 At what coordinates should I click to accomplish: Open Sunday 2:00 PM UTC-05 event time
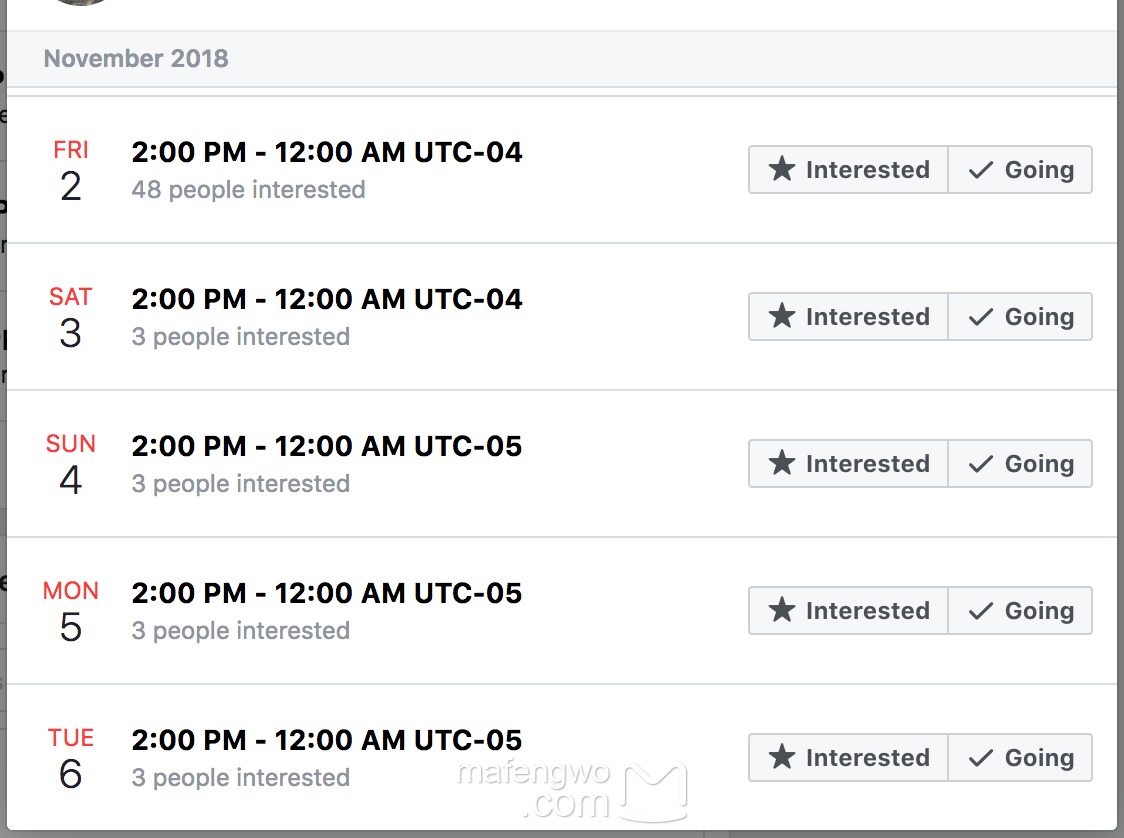click(327, 446)
